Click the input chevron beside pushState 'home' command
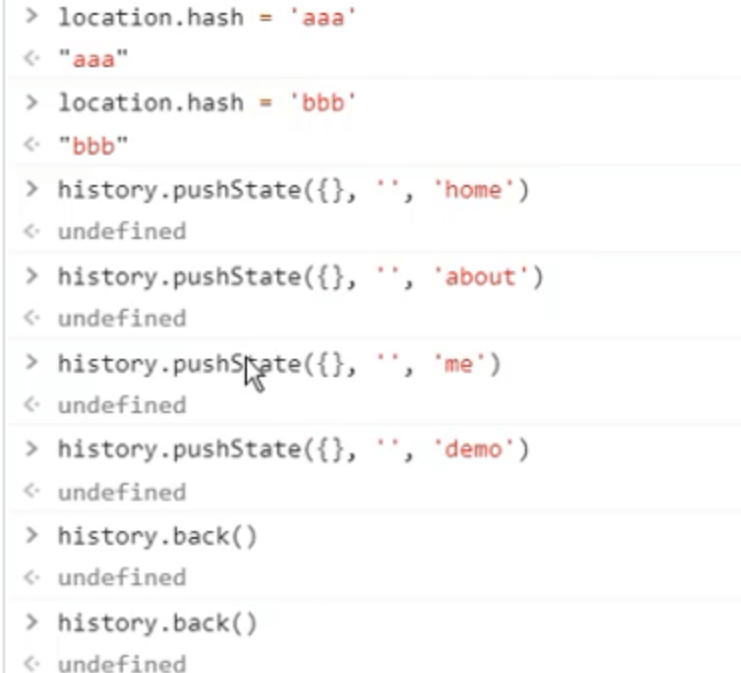The image size is (741, 673). point(32,189)
